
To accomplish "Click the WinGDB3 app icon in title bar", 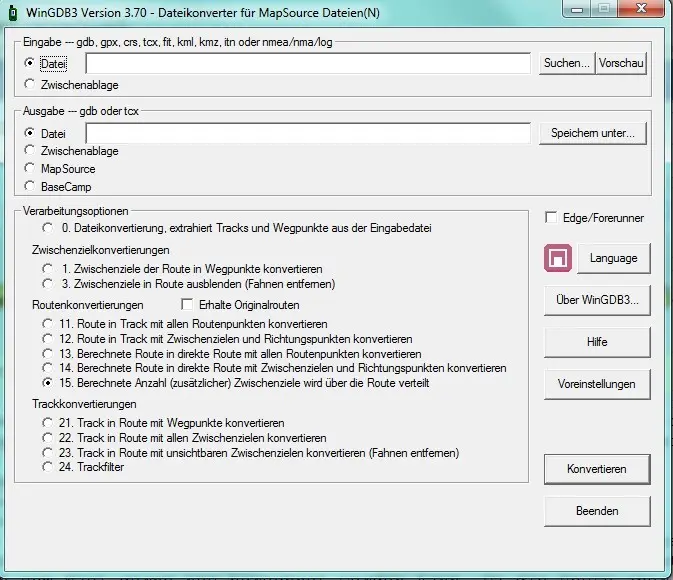I will (x=13, y=13).
